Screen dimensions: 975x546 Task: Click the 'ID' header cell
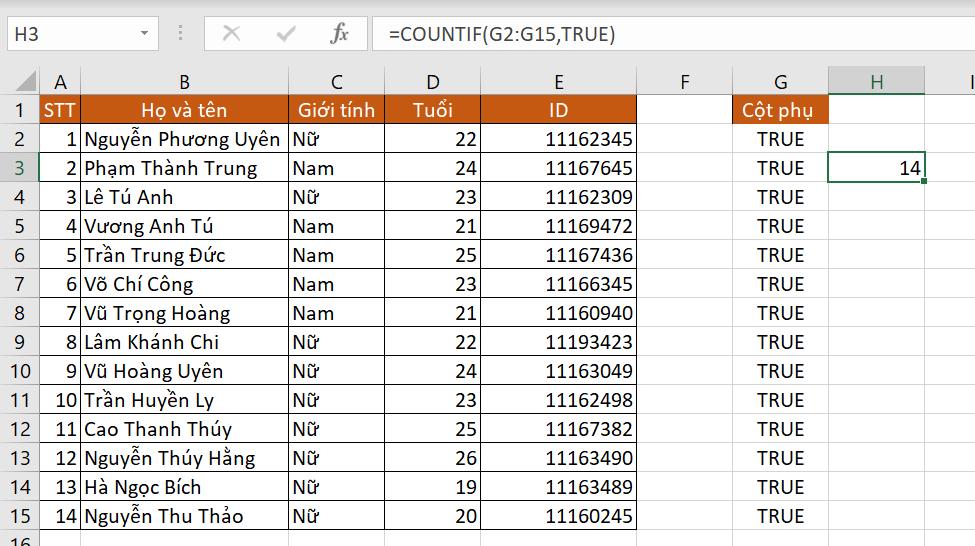click(558, 109)
